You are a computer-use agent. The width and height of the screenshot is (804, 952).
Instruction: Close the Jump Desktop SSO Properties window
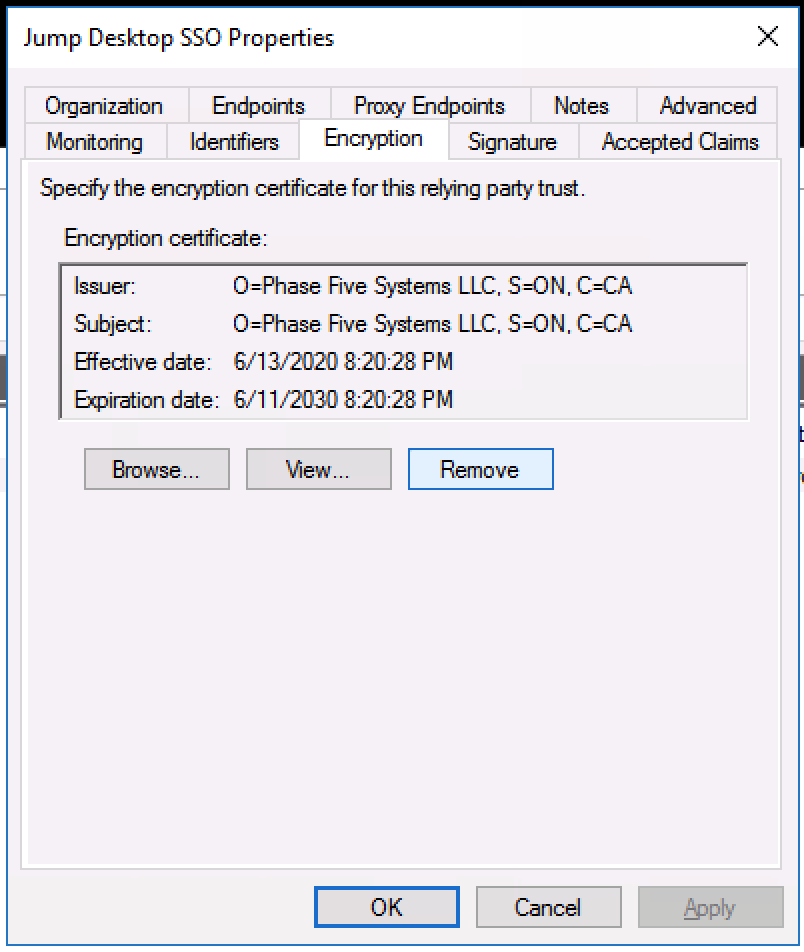tap(767, 36)
